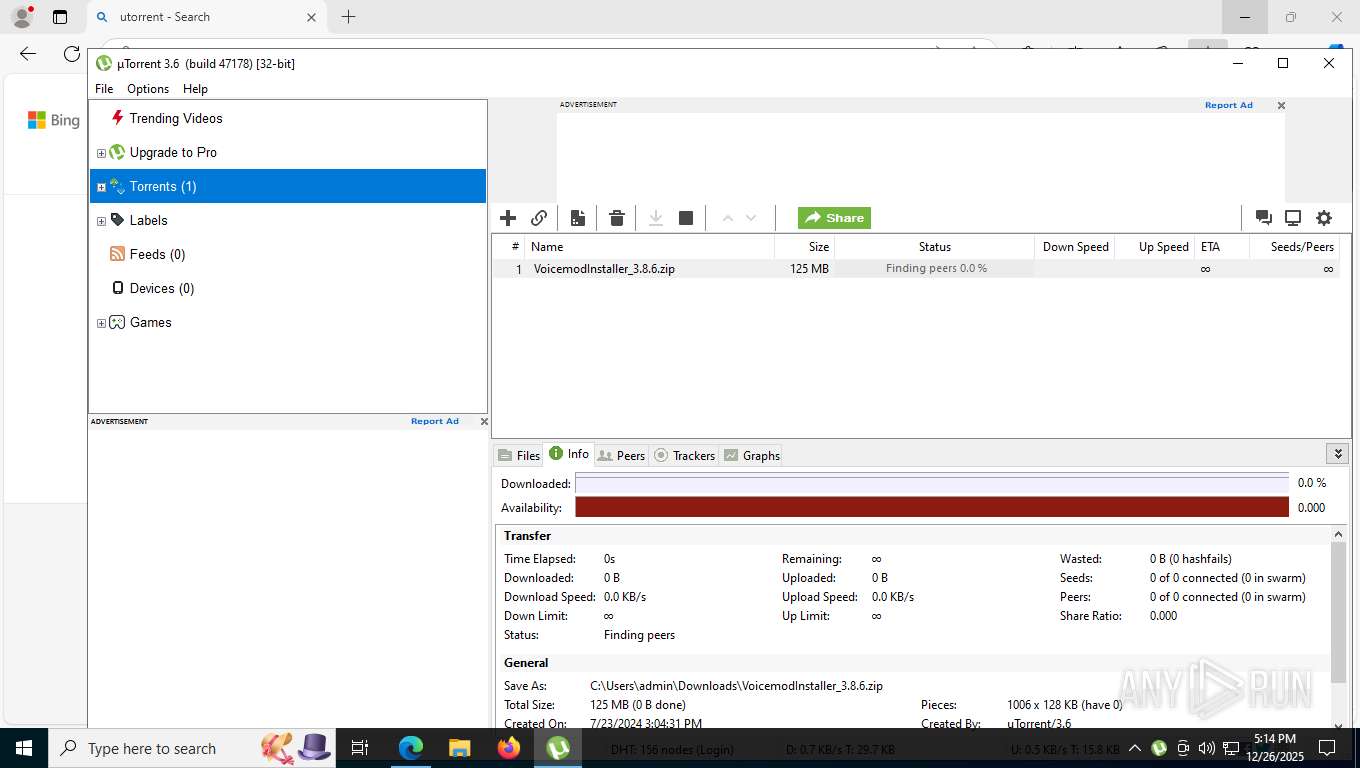Click the Add Torrent plus icon

tap(508, 218)
